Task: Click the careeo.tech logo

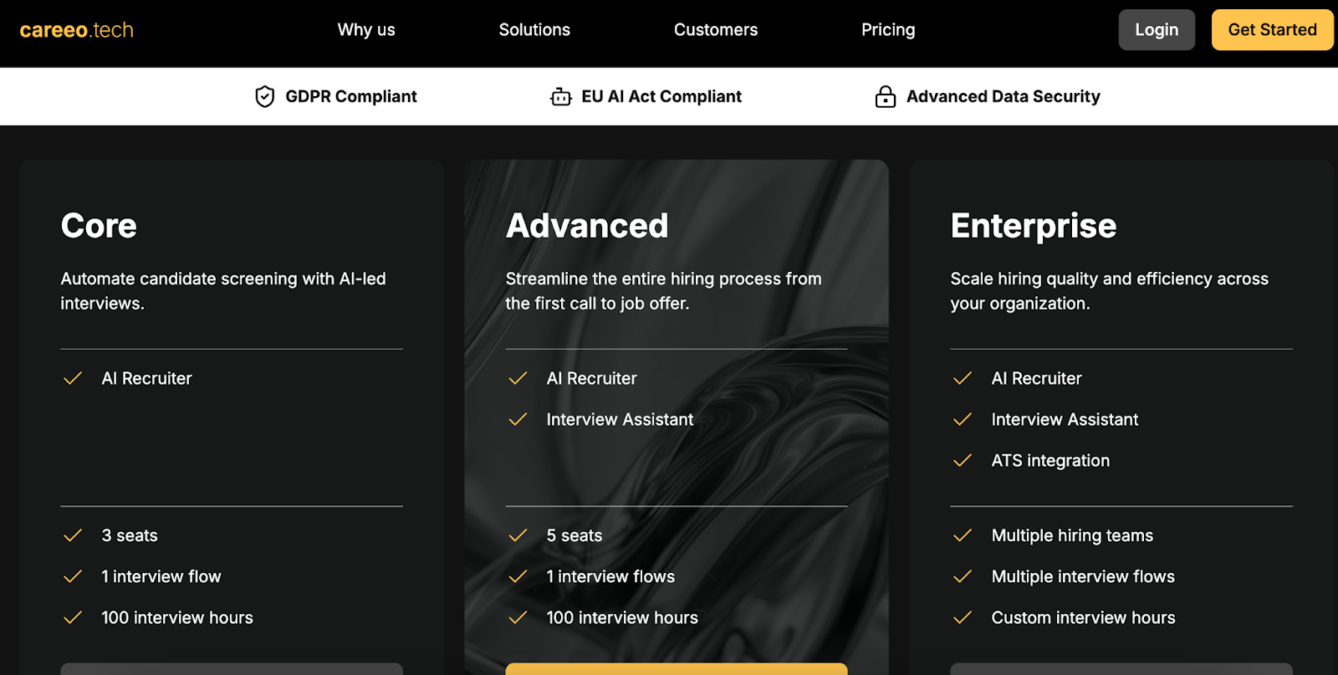Action: click(77, 30)
